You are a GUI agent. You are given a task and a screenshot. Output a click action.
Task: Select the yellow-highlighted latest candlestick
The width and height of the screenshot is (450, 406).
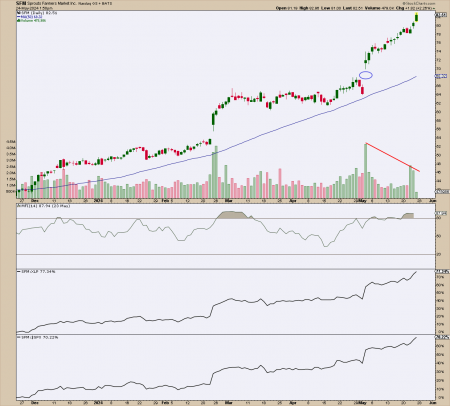pyautogui.click(x=417, y=17)
